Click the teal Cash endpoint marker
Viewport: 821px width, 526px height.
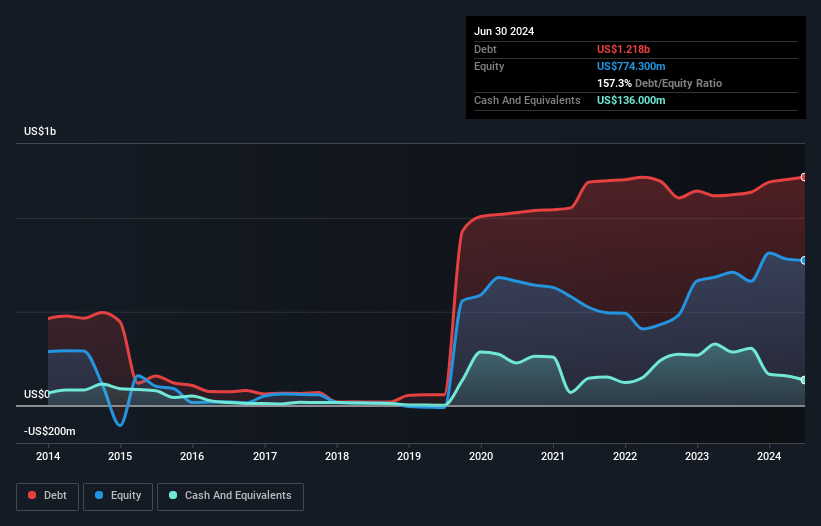click(x=804, y=380)
